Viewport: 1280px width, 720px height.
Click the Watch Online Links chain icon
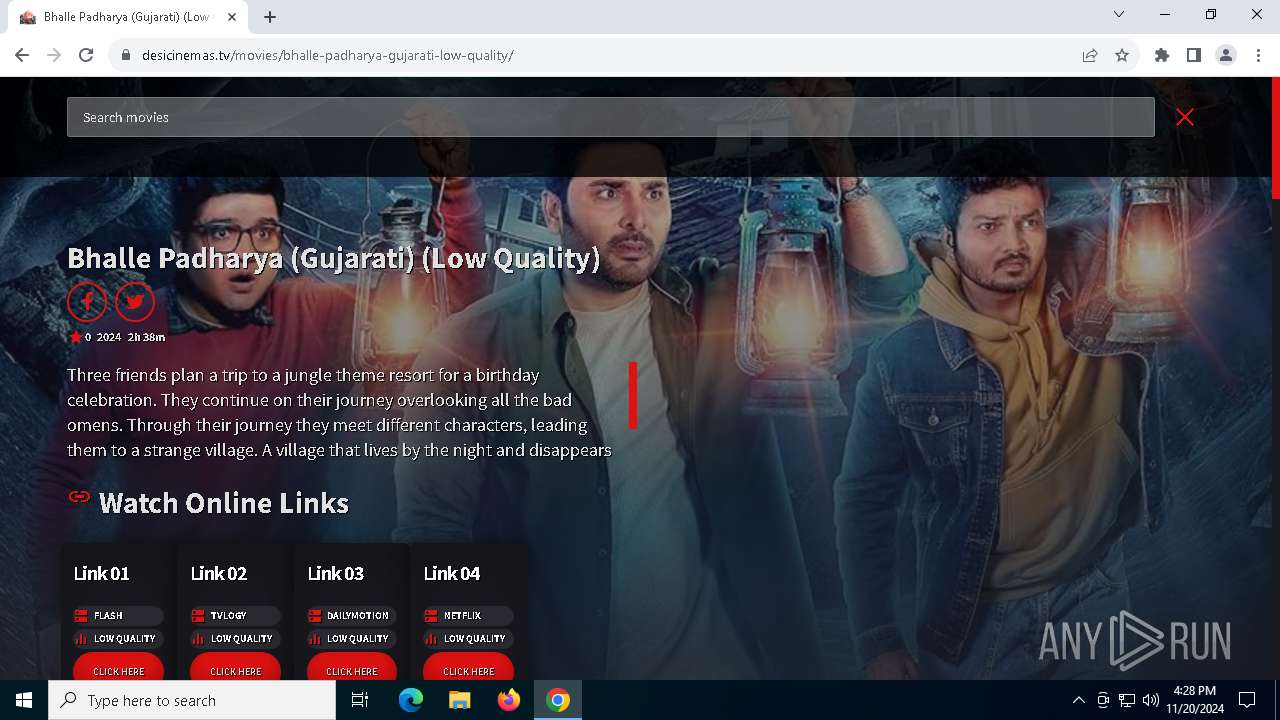pyautogui.click(x=79, y=497)
